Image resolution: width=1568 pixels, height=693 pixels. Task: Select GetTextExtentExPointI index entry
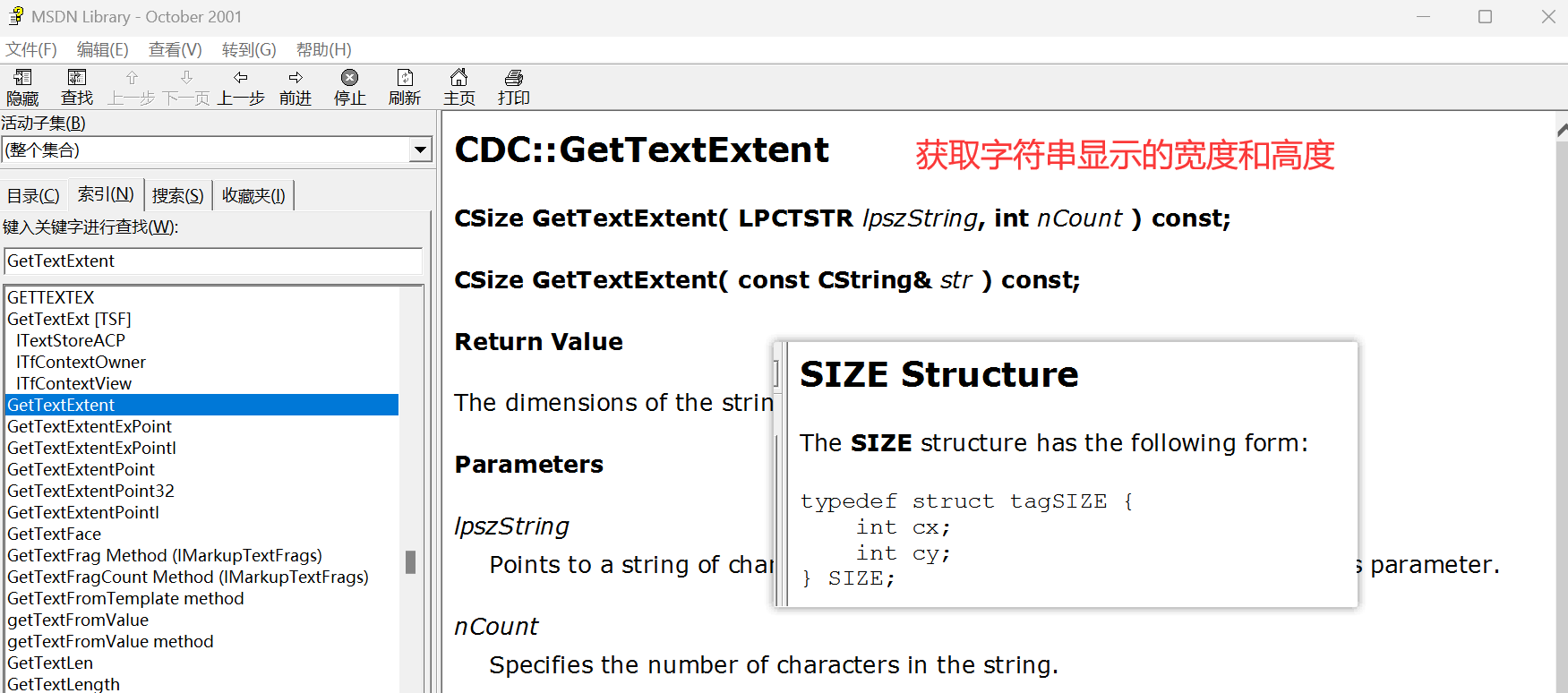tap(91, 448)
